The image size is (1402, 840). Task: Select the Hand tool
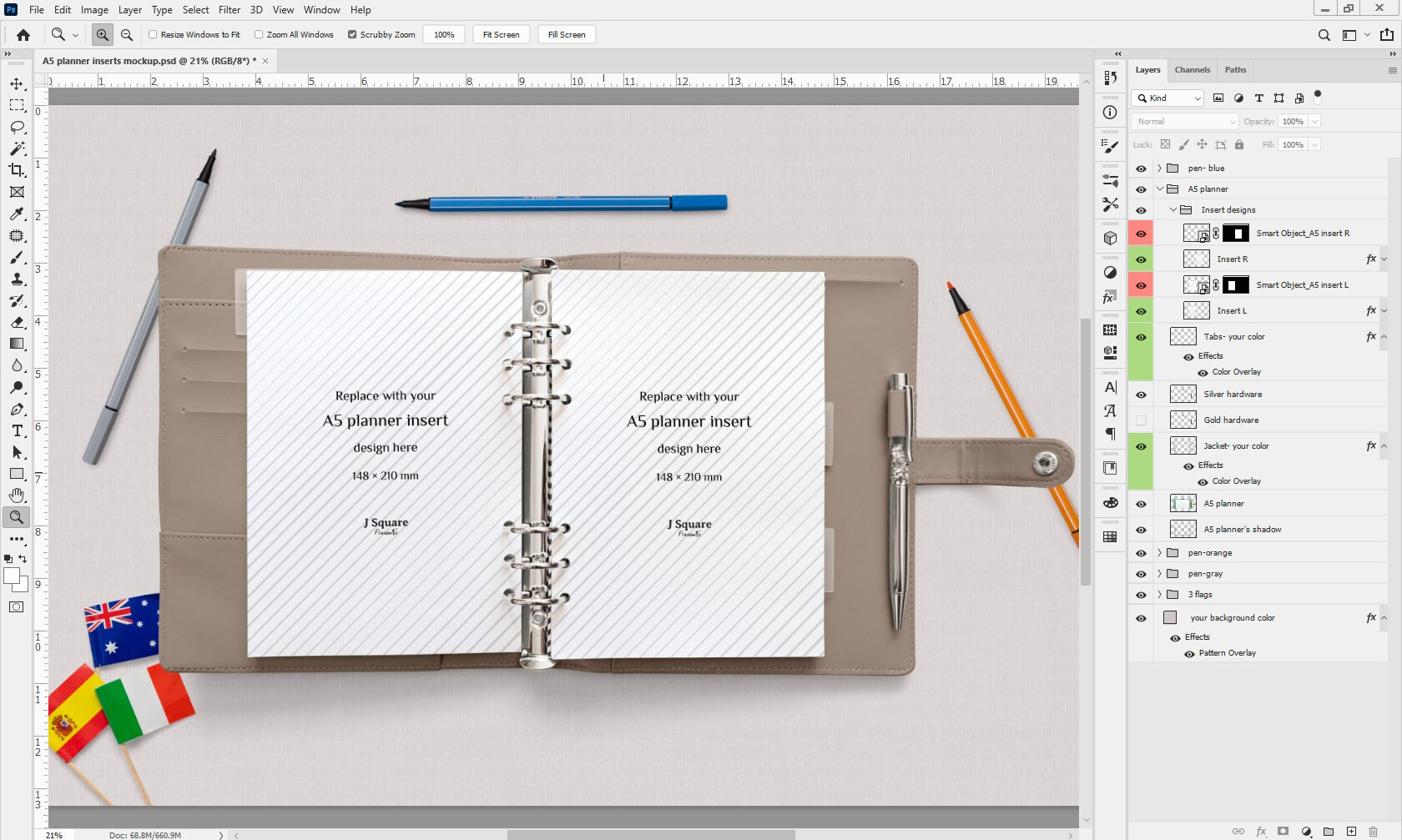point(17,495)
